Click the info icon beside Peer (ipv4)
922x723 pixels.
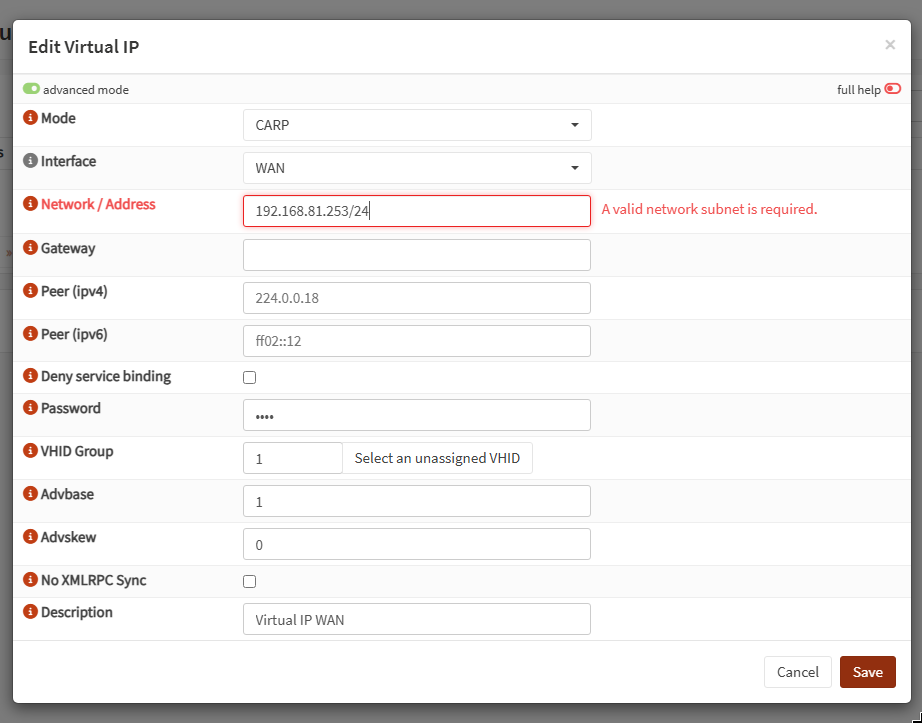tap(30, 290)
